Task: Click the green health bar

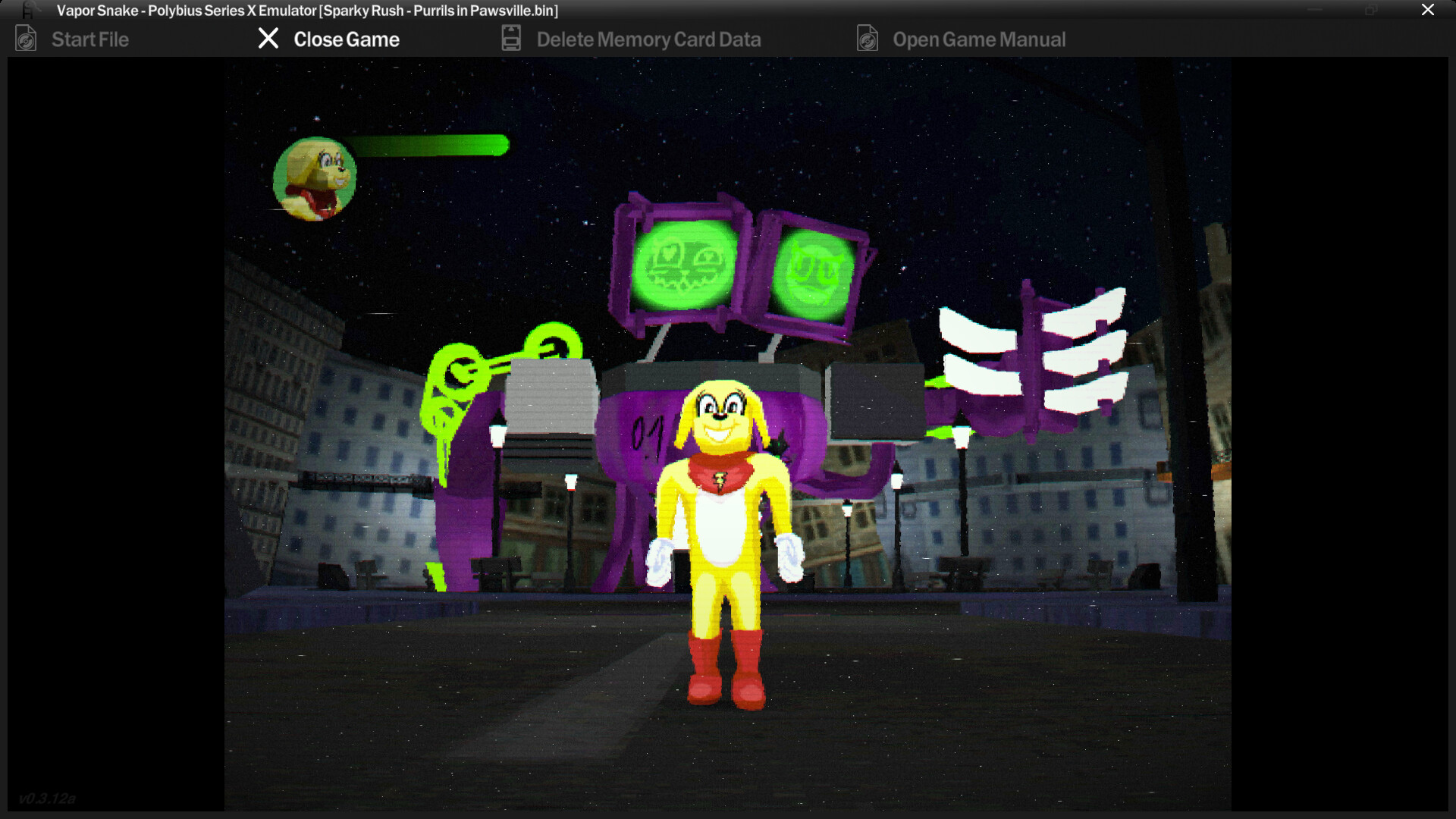Action: pos(432,145)
